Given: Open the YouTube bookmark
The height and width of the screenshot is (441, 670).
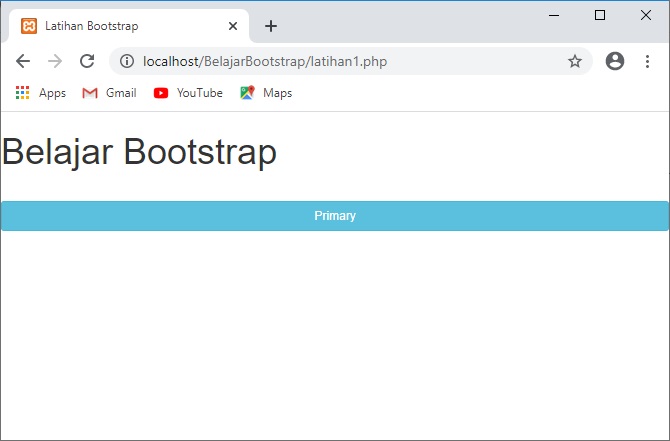Looking at the screenshot, I should tap(188, 93).
